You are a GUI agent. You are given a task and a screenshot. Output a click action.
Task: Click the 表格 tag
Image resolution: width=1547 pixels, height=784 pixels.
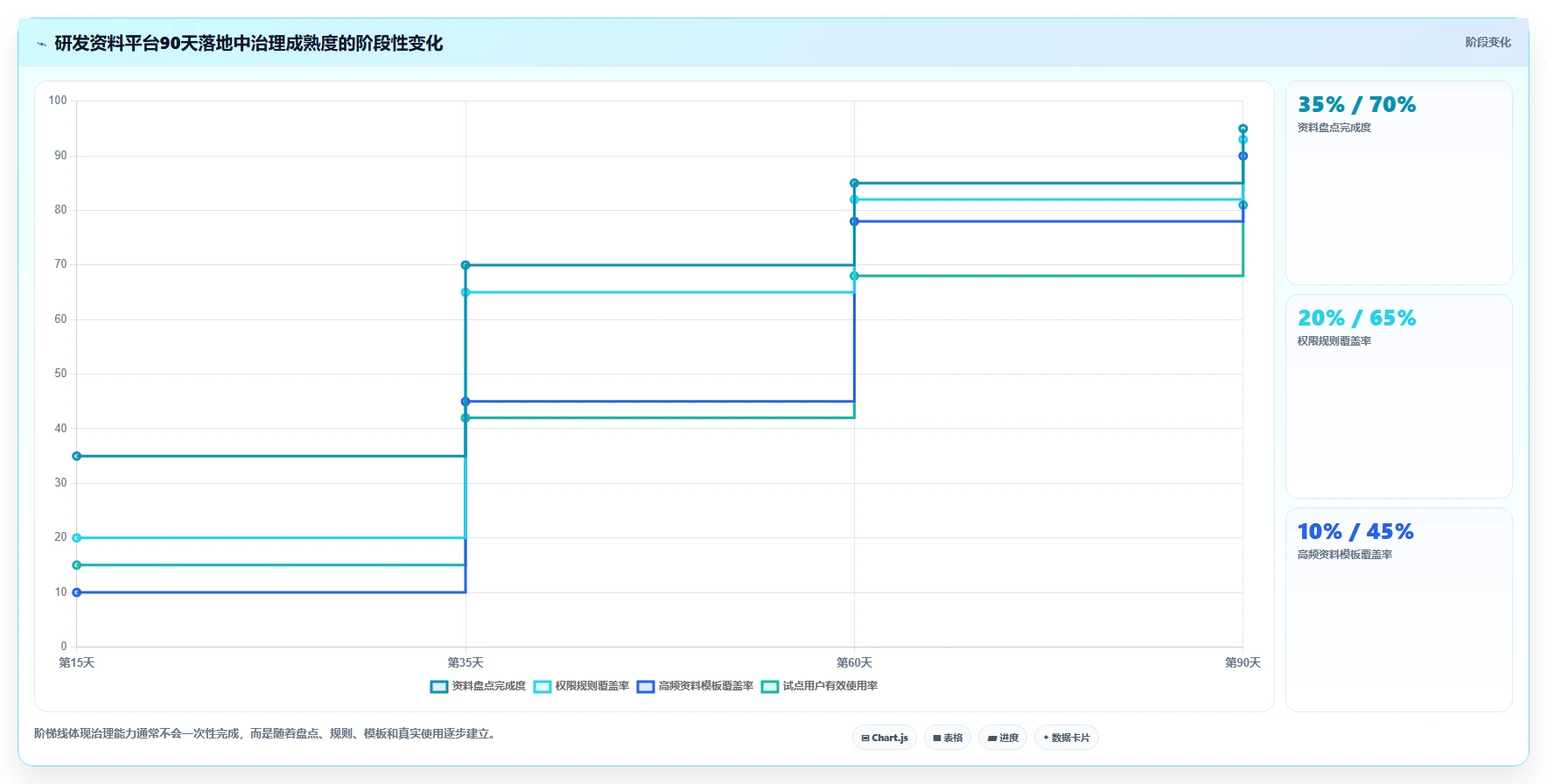(x=948, y=738)
